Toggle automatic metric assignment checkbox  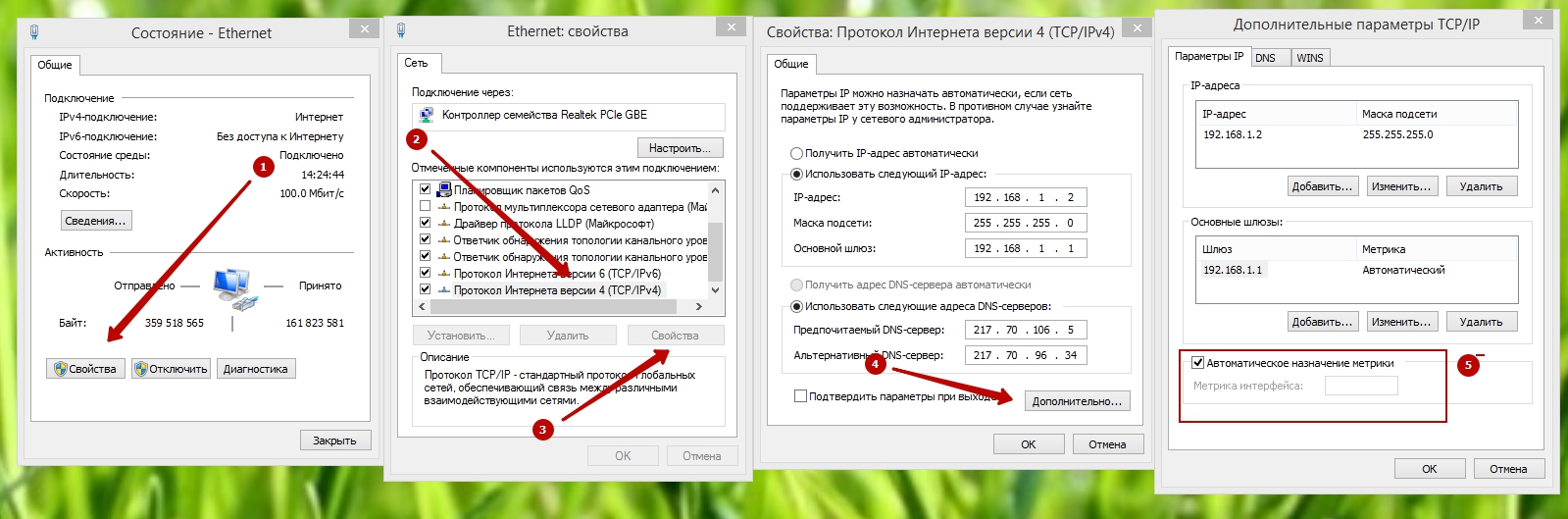tap(1197, 363)
